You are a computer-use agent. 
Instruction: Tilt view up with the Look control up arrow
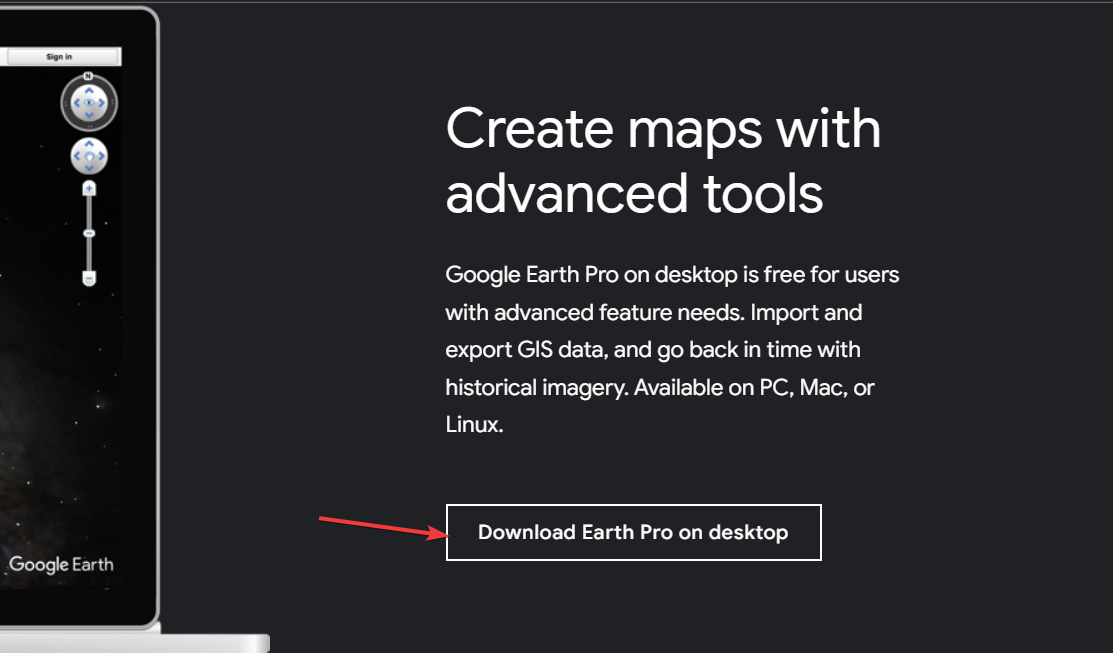tap(89, 92)
